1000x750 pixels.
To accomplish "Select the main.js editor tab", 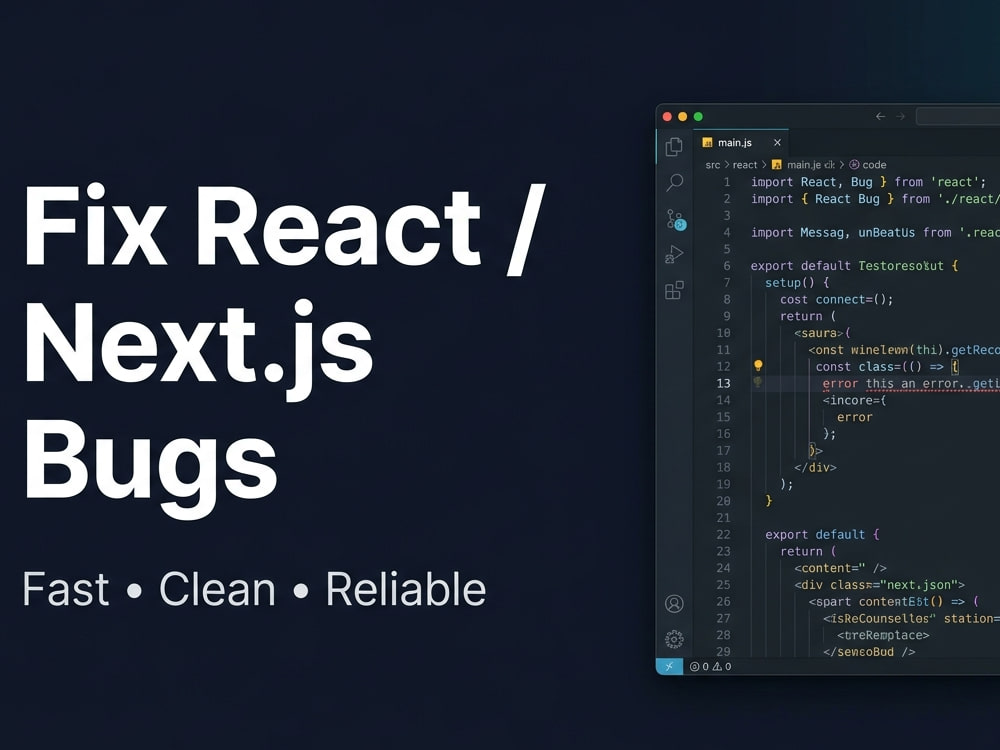I will 741,142.
